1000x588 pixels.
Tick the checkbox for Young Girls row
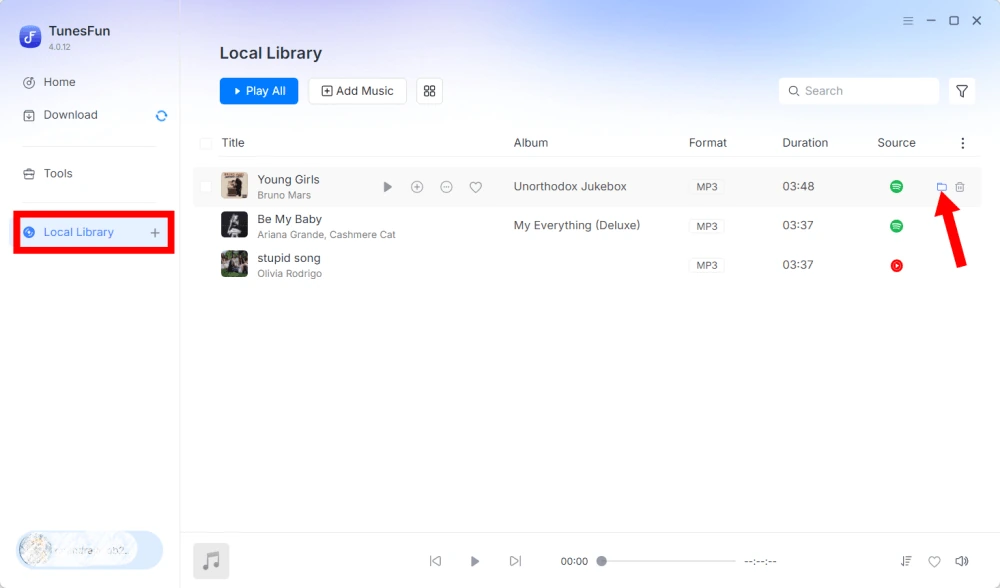tap(206, 187)
